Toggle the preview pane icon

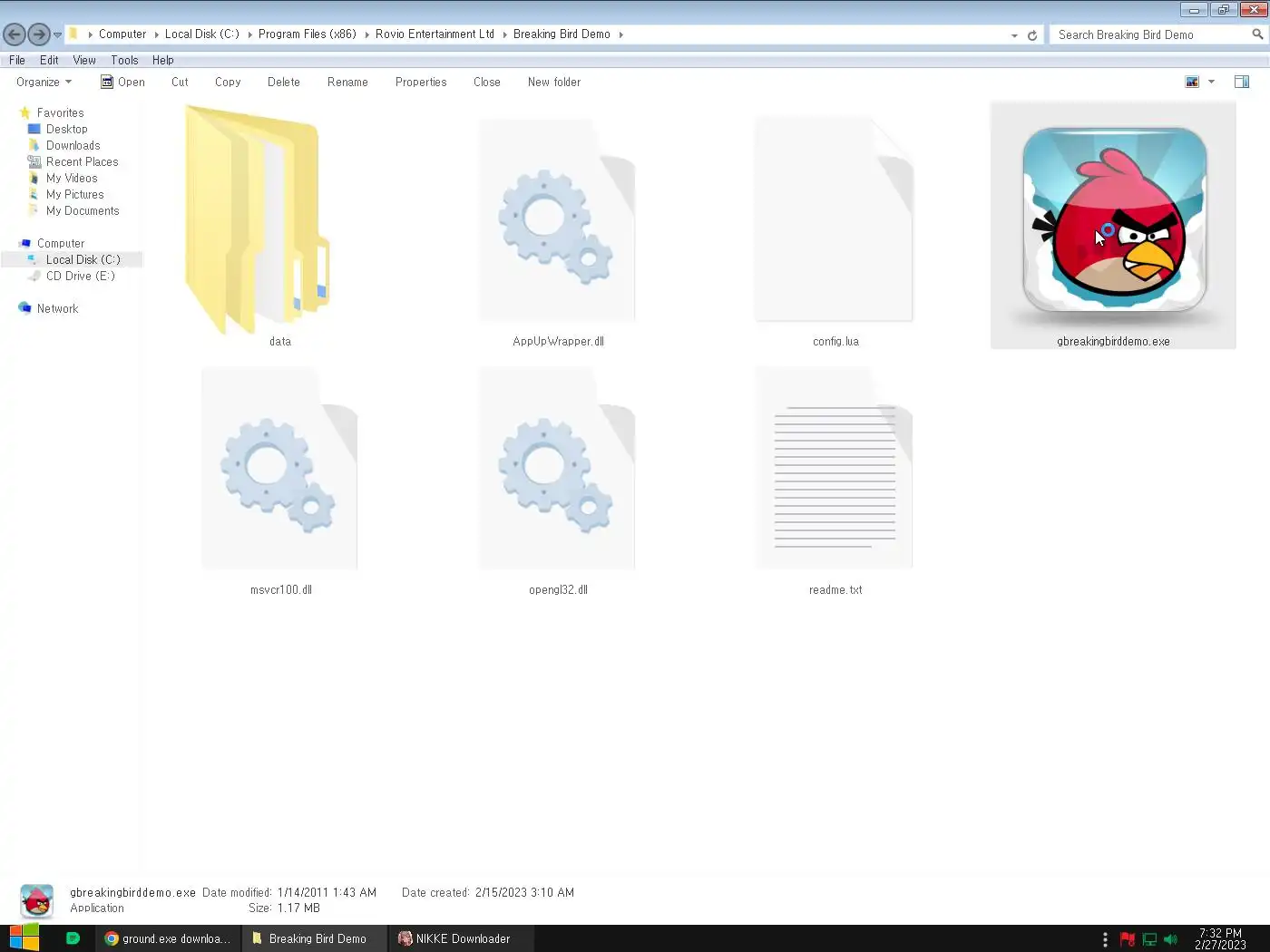coord(1242,82)
